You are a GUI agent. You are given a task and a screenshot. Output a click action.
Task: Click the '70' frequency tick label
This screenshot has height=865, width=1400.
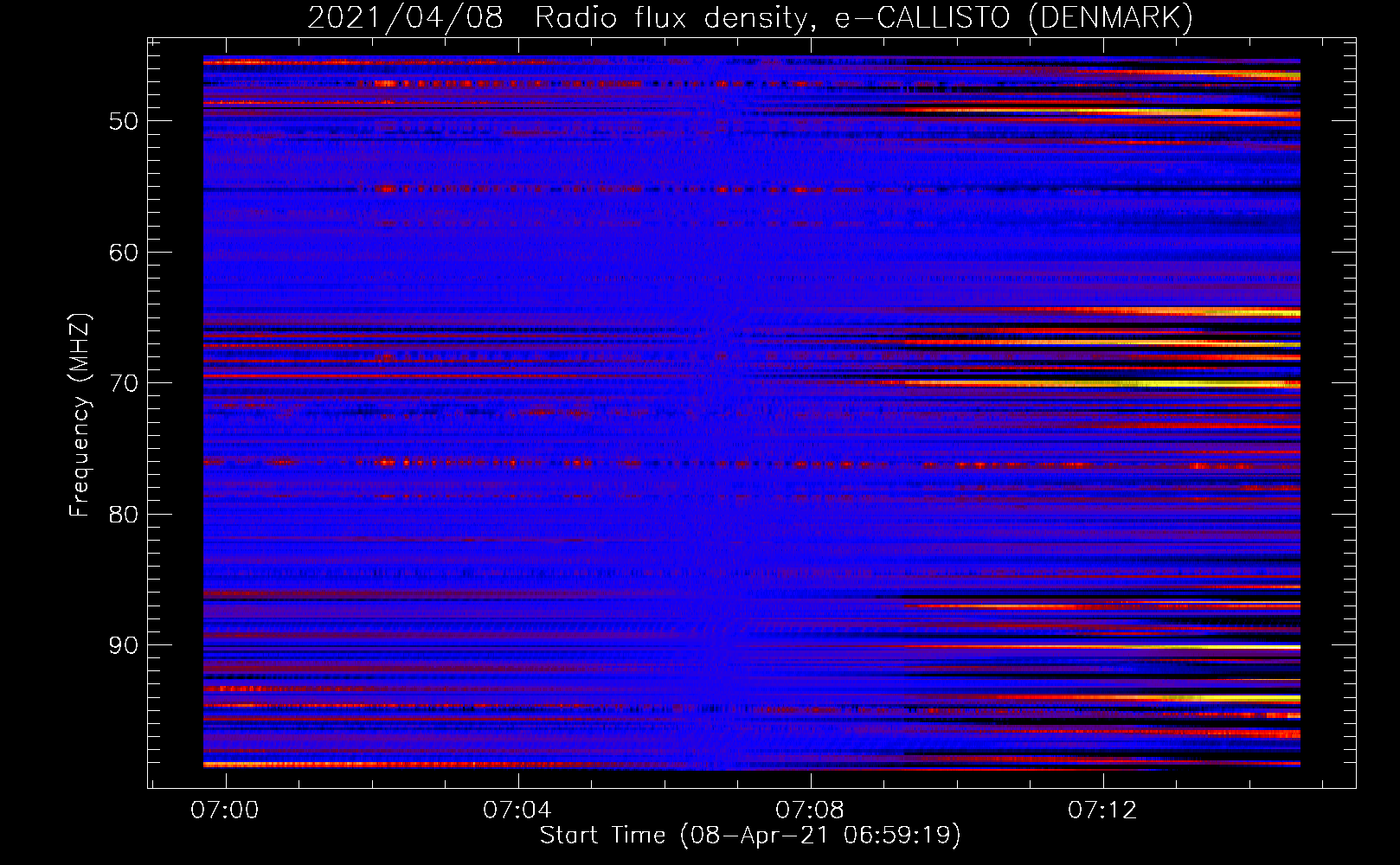[124, 383]
